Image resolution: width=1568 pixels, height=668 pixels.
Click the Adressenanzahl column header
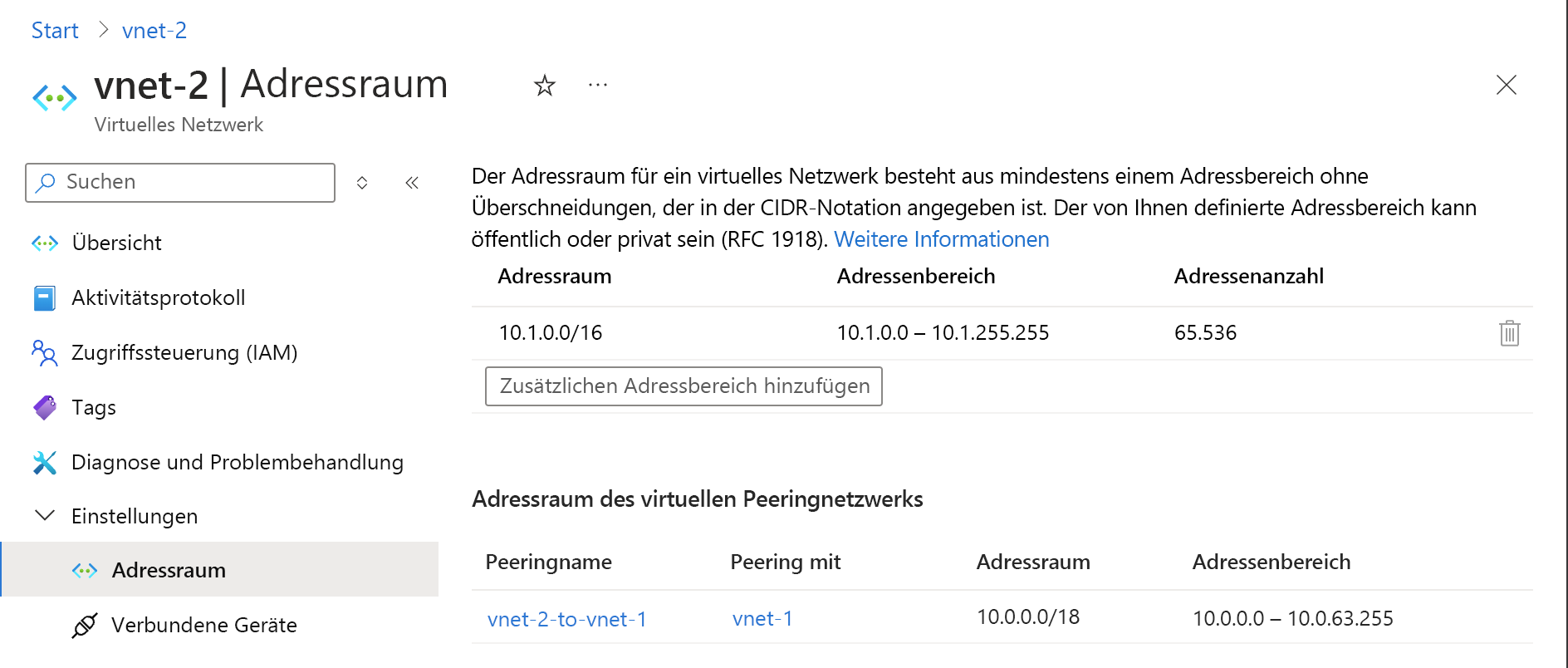(1249, 277)
